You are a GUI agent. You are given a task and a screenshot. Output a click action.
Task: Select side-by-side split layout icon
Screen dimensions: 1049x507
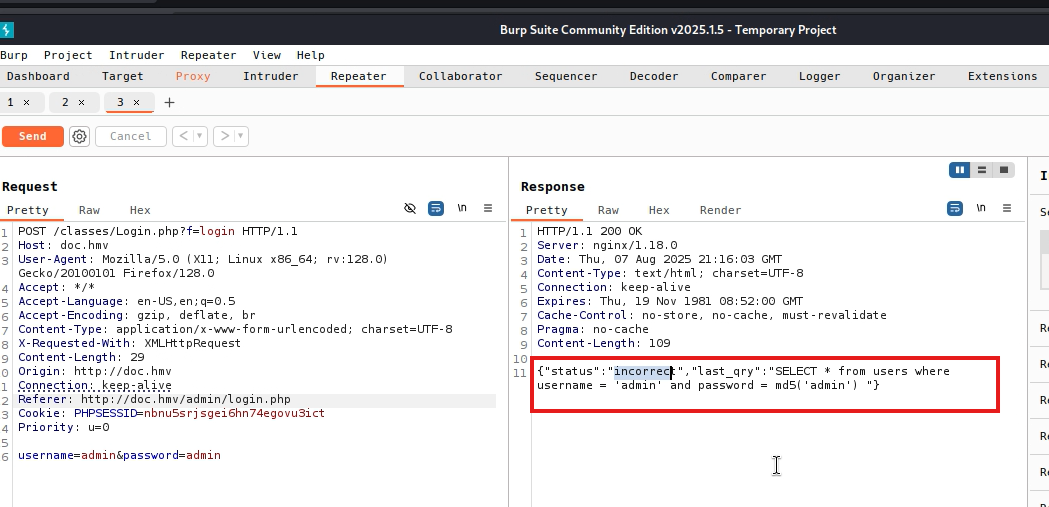959,170
